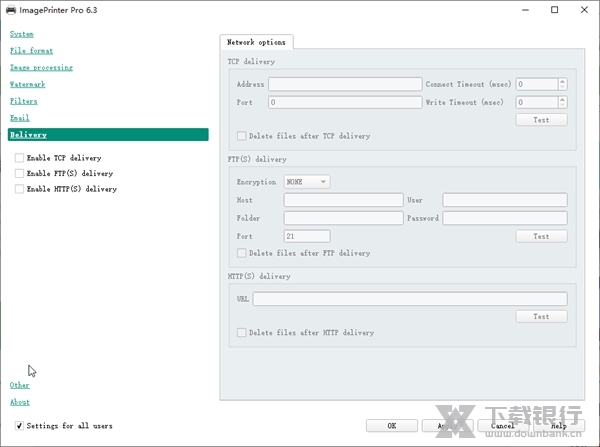
Task: Click the FTP Password input field
Action: pos(505,218)
